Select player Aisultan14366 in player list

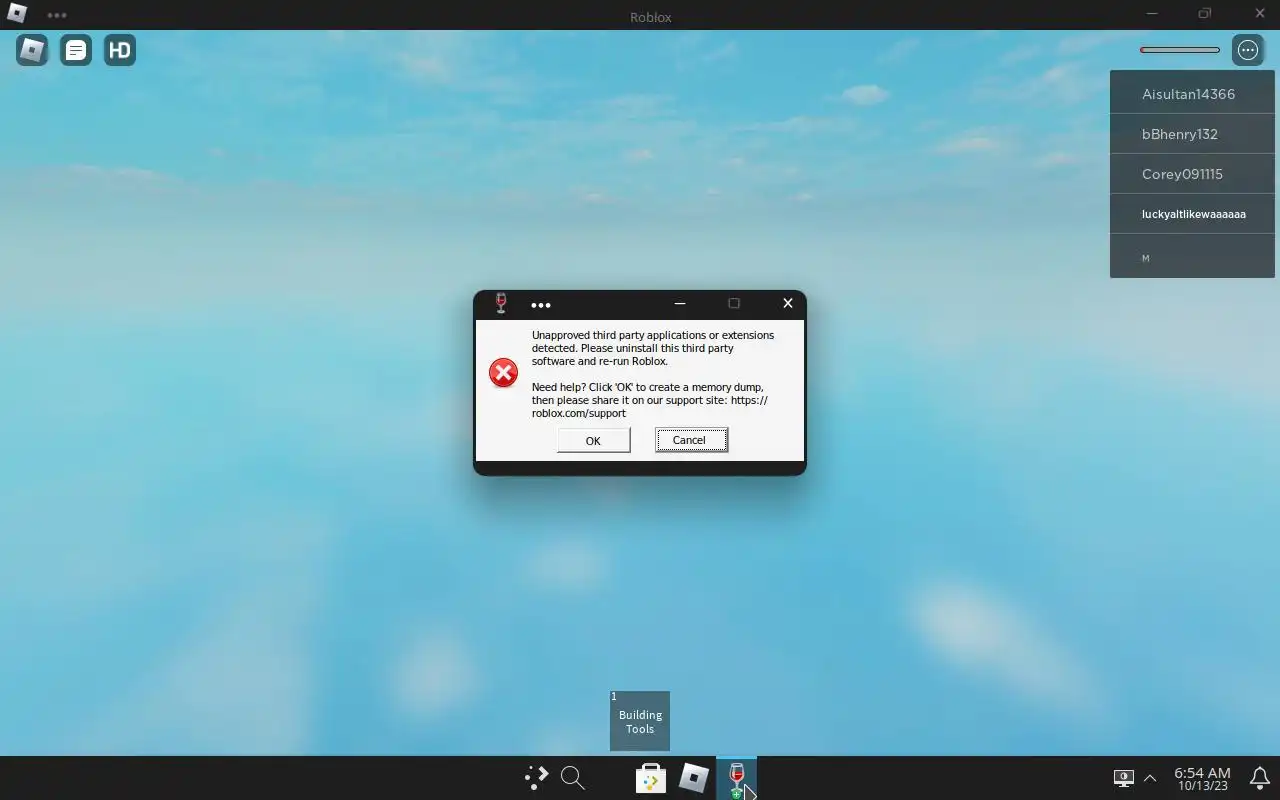[x=1192, y=94]
